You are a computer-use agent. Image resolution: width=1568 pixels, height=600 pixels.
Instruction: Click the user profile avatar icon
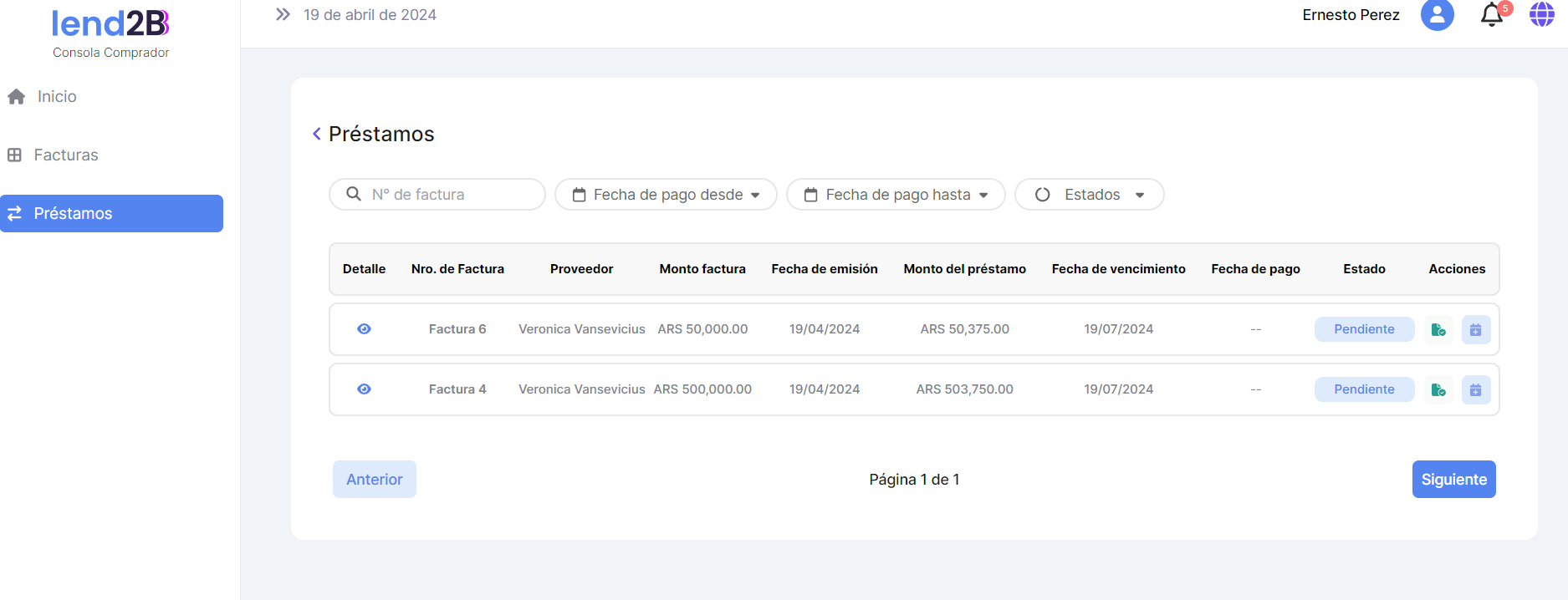[1437, 15]
